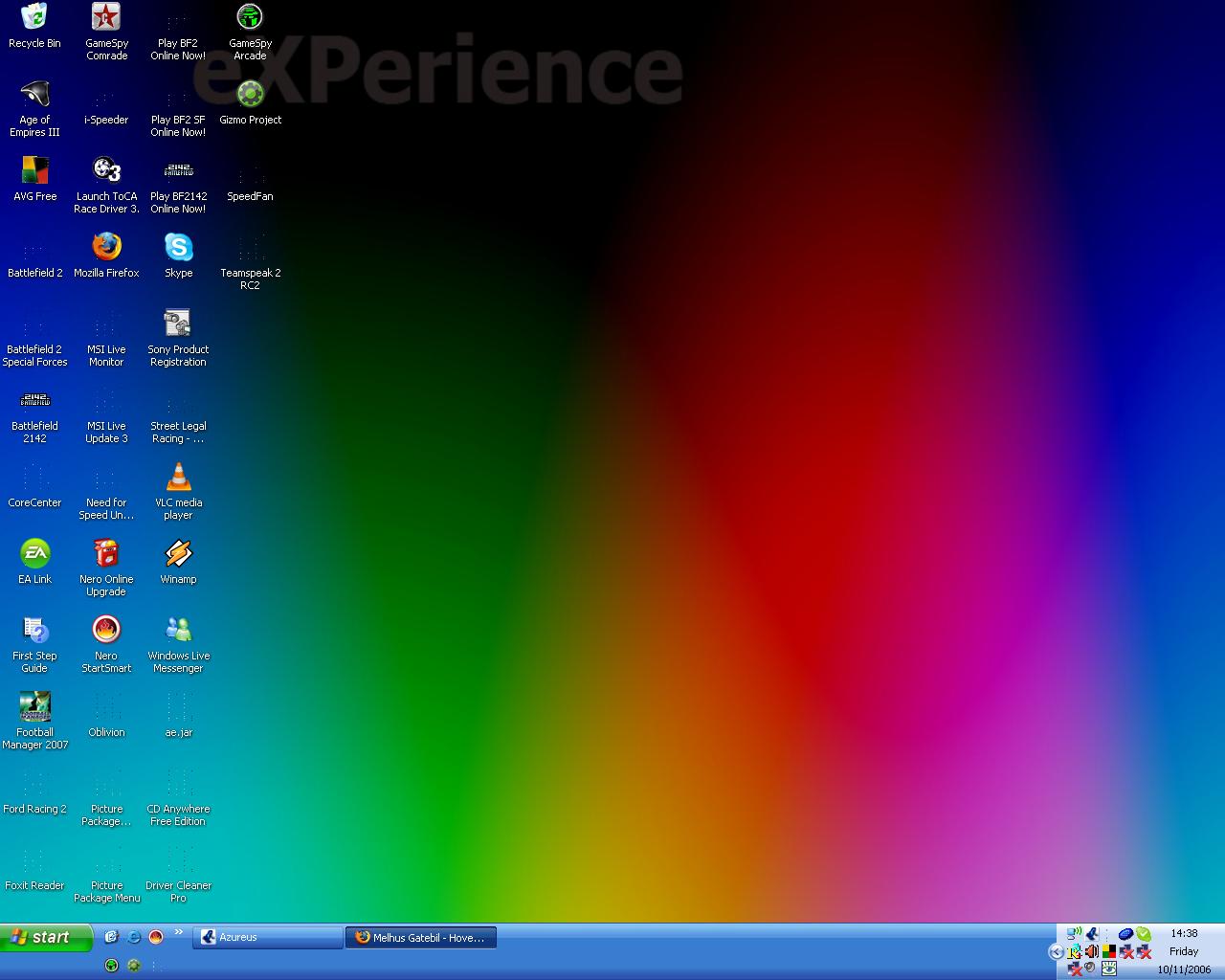Switch to the Azureus taskbar button
Viewport: 1225px width, 980px height.
pyautogui.click(x=268, y=938)
